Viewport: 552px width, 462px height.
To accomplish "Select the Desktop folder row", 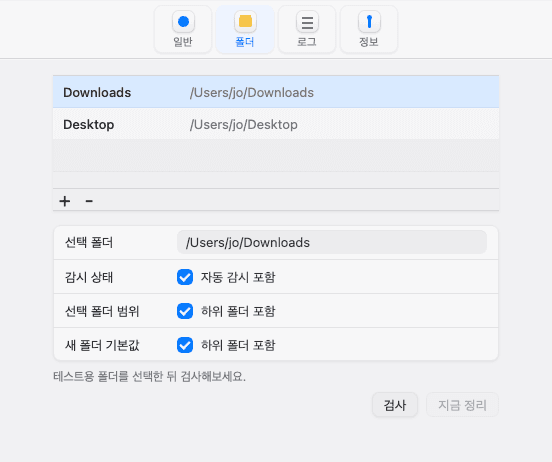I will [276, 124].
